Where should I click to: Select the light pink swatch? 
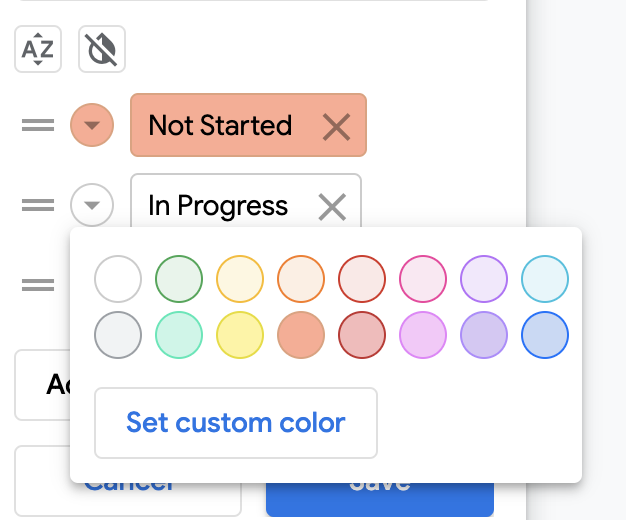click(x=423, y=278)
